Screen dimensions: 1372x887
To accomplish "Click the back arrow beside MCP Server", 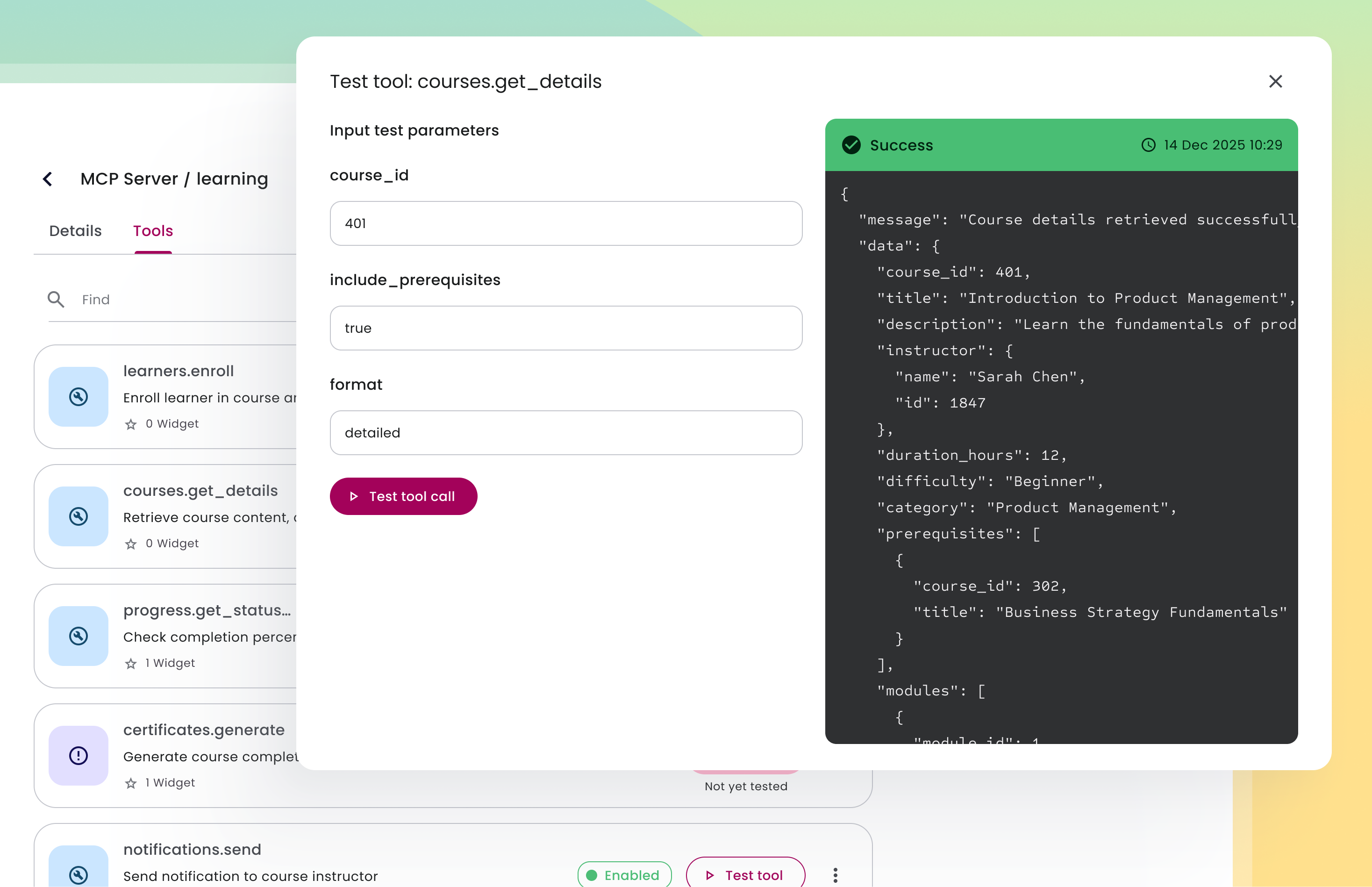I will click(48, 179).
